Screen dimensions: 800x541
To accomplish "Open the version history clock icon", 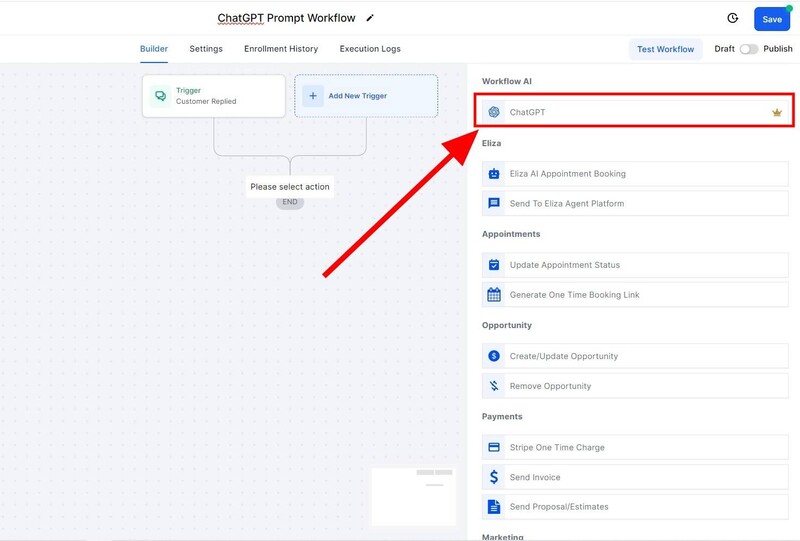I will coord(733,18).
